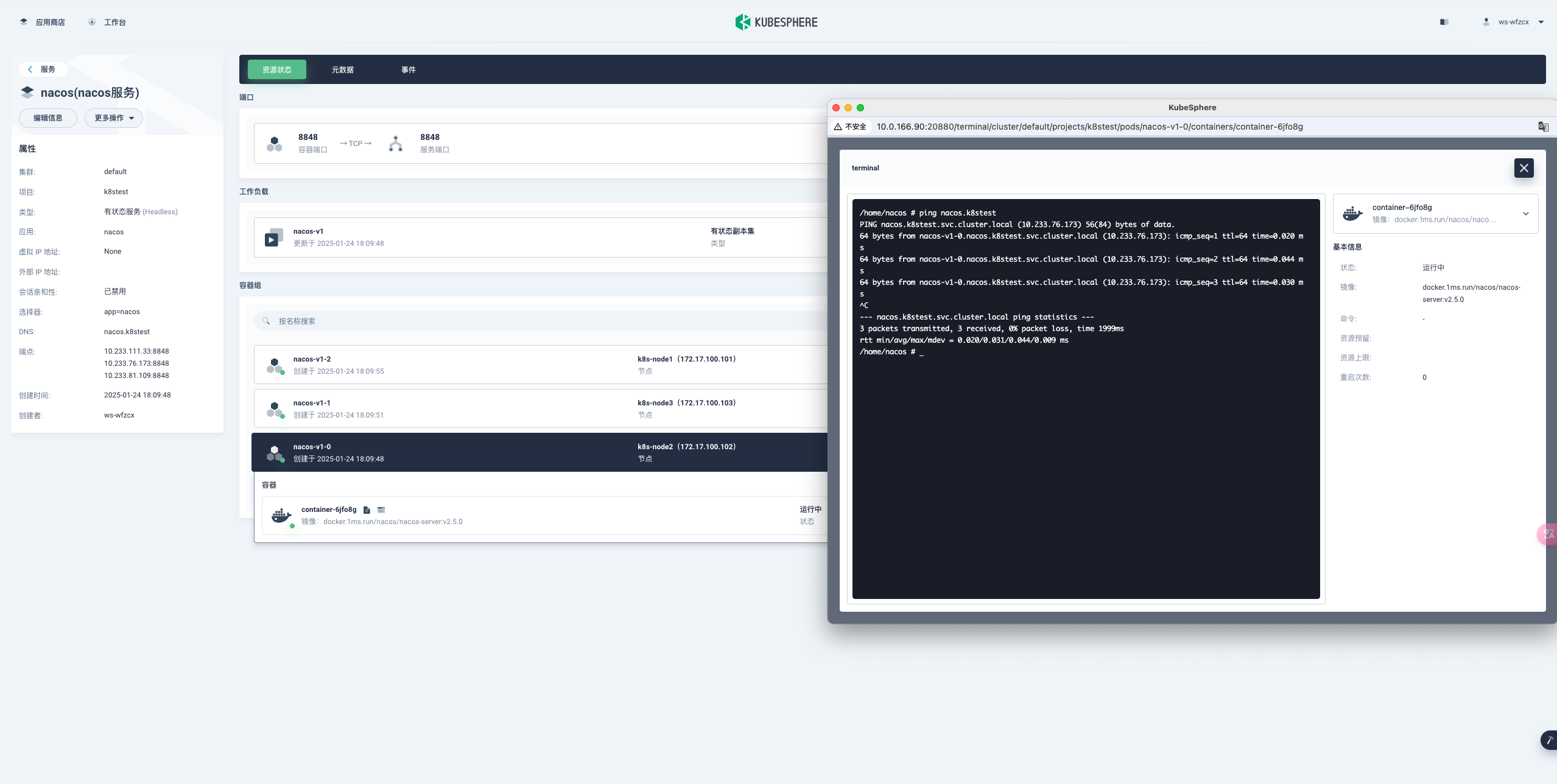Image resolution: width=1557 pixels, height=784 pixels.
Task: Open the ws-wfzcx user dropdown arrow
Action: (1541, 22)
